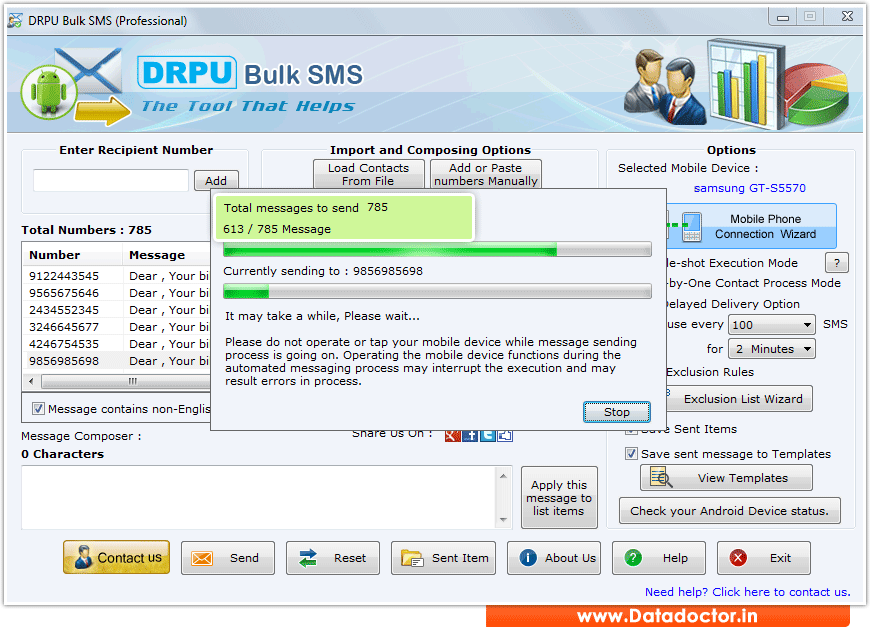Click the Message column header

click(166, 255)
